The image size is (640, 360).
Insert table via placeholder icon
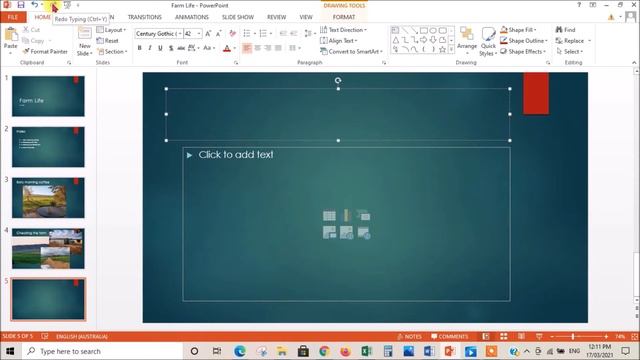pos(329,216)
